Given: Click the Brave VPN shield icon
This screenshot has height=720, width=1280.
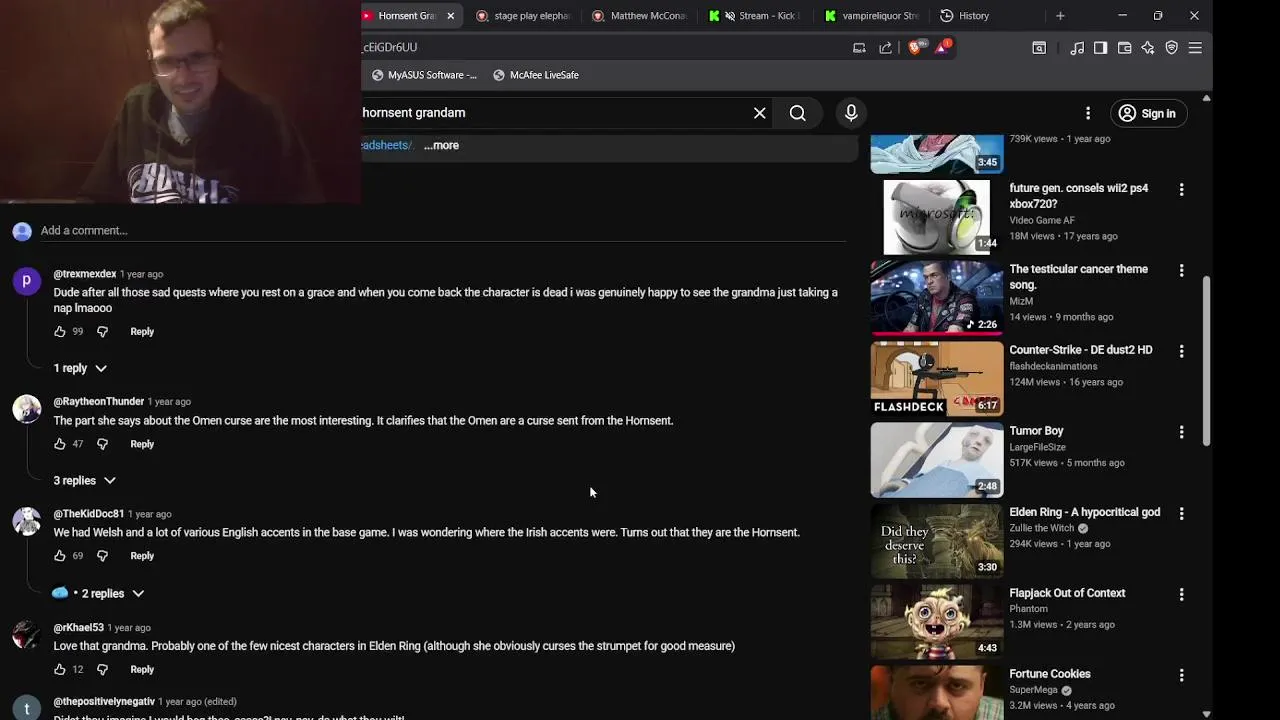Looking at the screenshot, I should click(x=1172, y=47).
